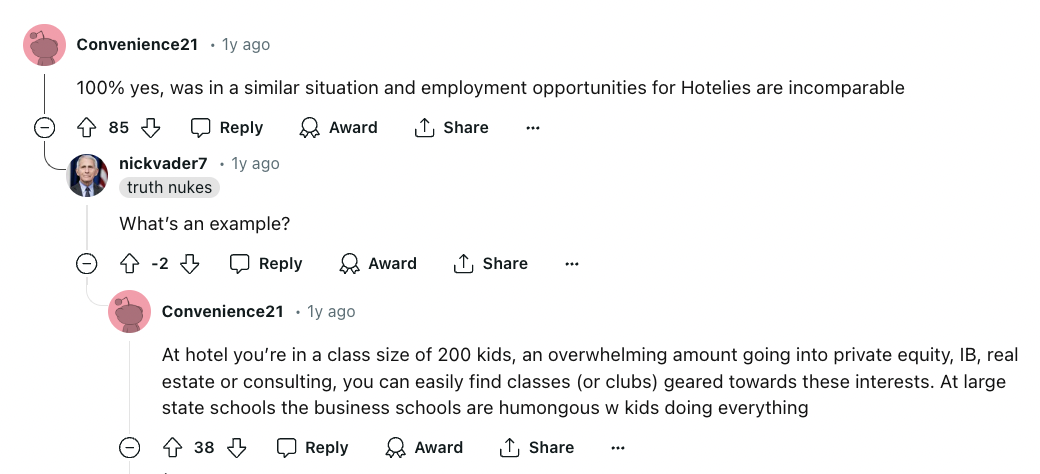Screen dimensions: 1040x474
Task: Open more options on nickvader7's comment
Action: (x=572, y=264)
